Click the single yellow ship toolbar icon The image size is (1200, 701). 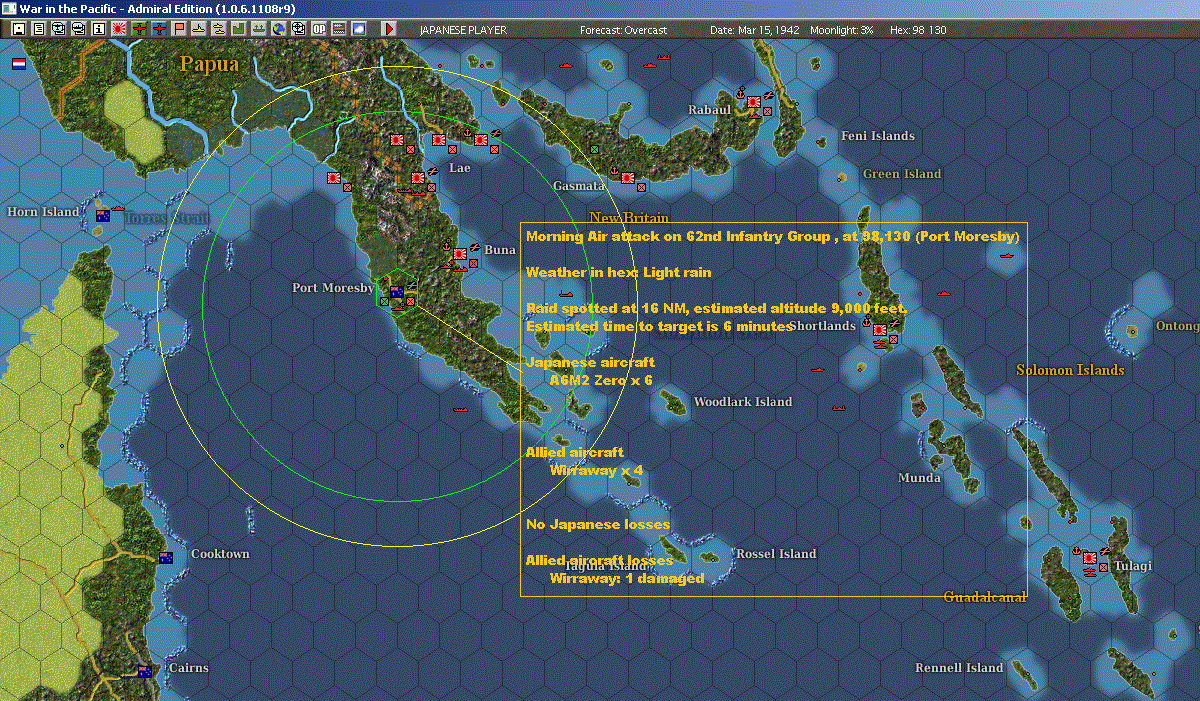[199, 29]
